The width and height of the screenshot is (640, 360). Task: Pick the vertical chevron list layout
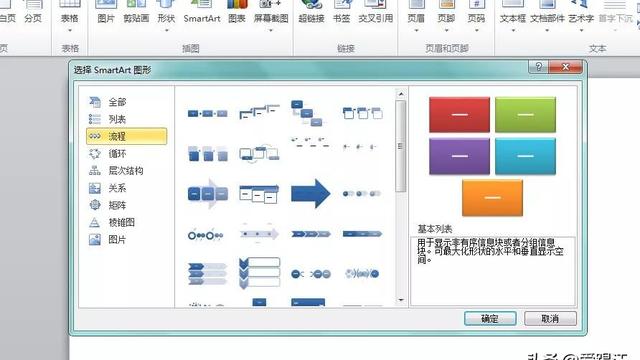[x=260, y=273]
